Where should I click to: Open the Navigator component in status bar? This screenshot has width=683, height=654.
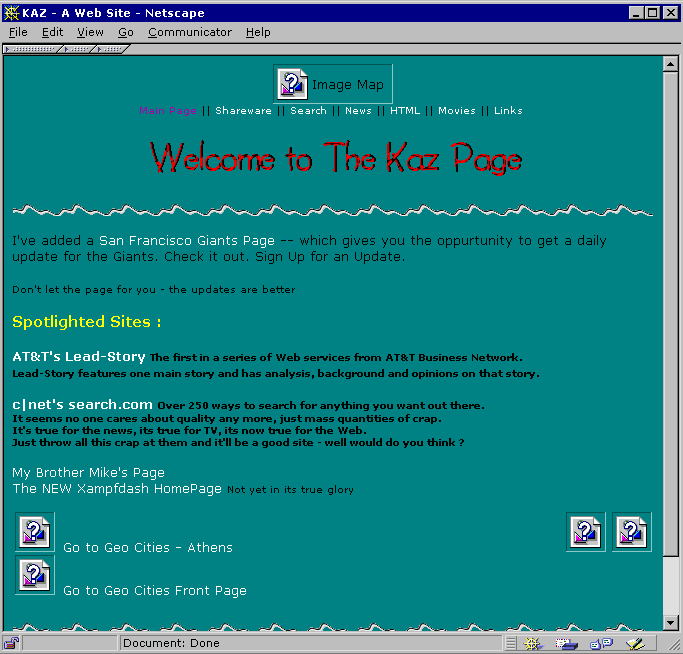pos(532,643)
